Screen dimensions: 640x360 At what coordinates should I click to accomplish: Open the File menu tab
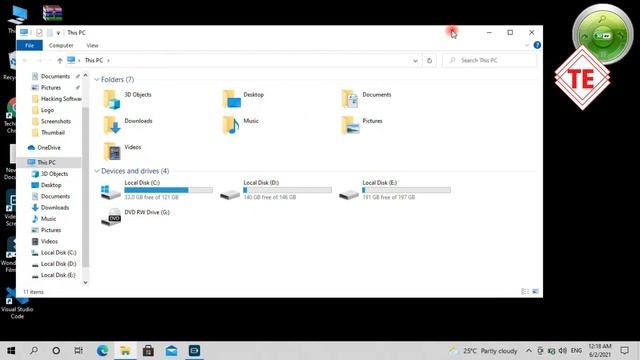(29, 45)
